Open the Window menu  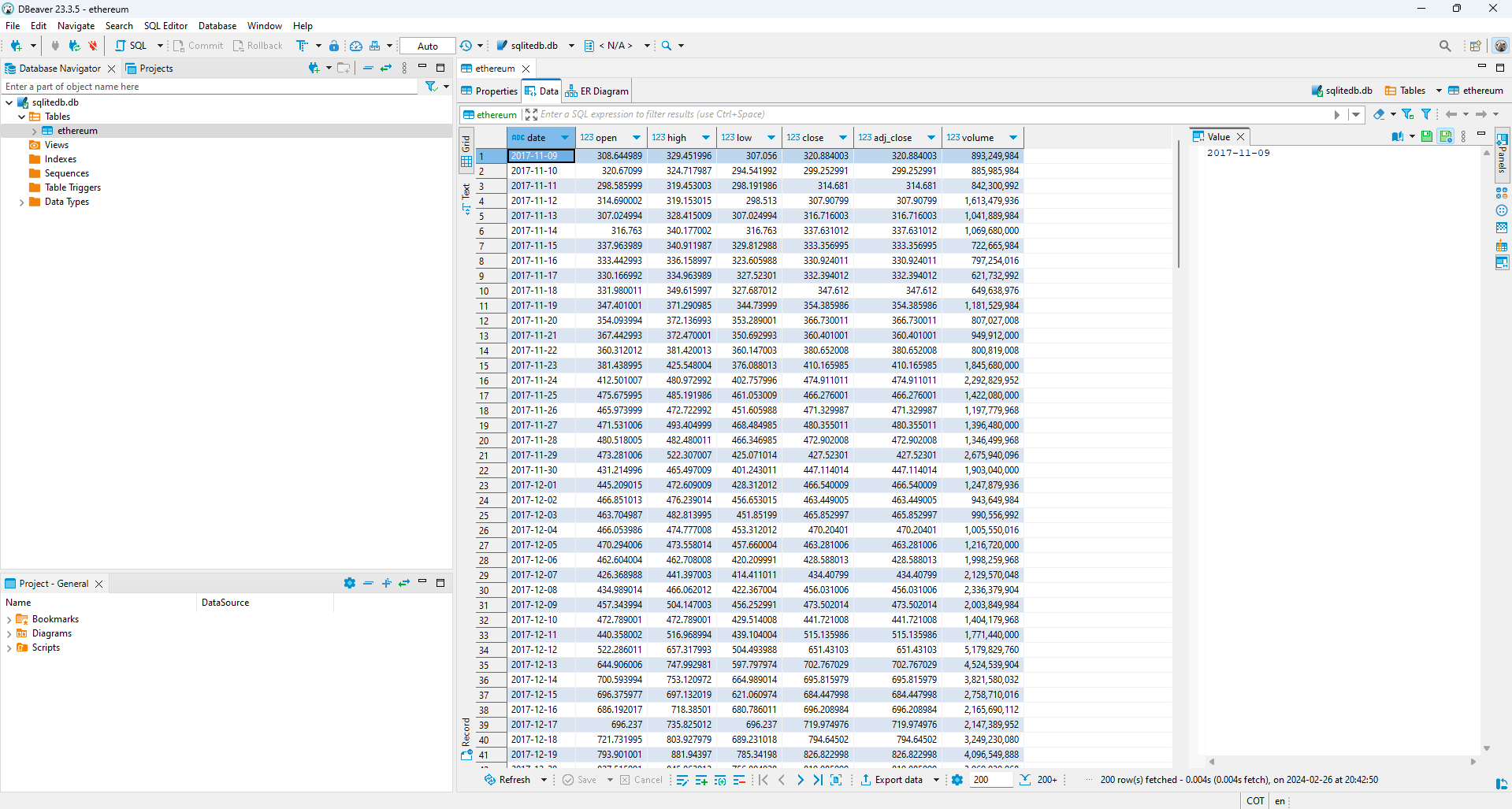point(265,26)
